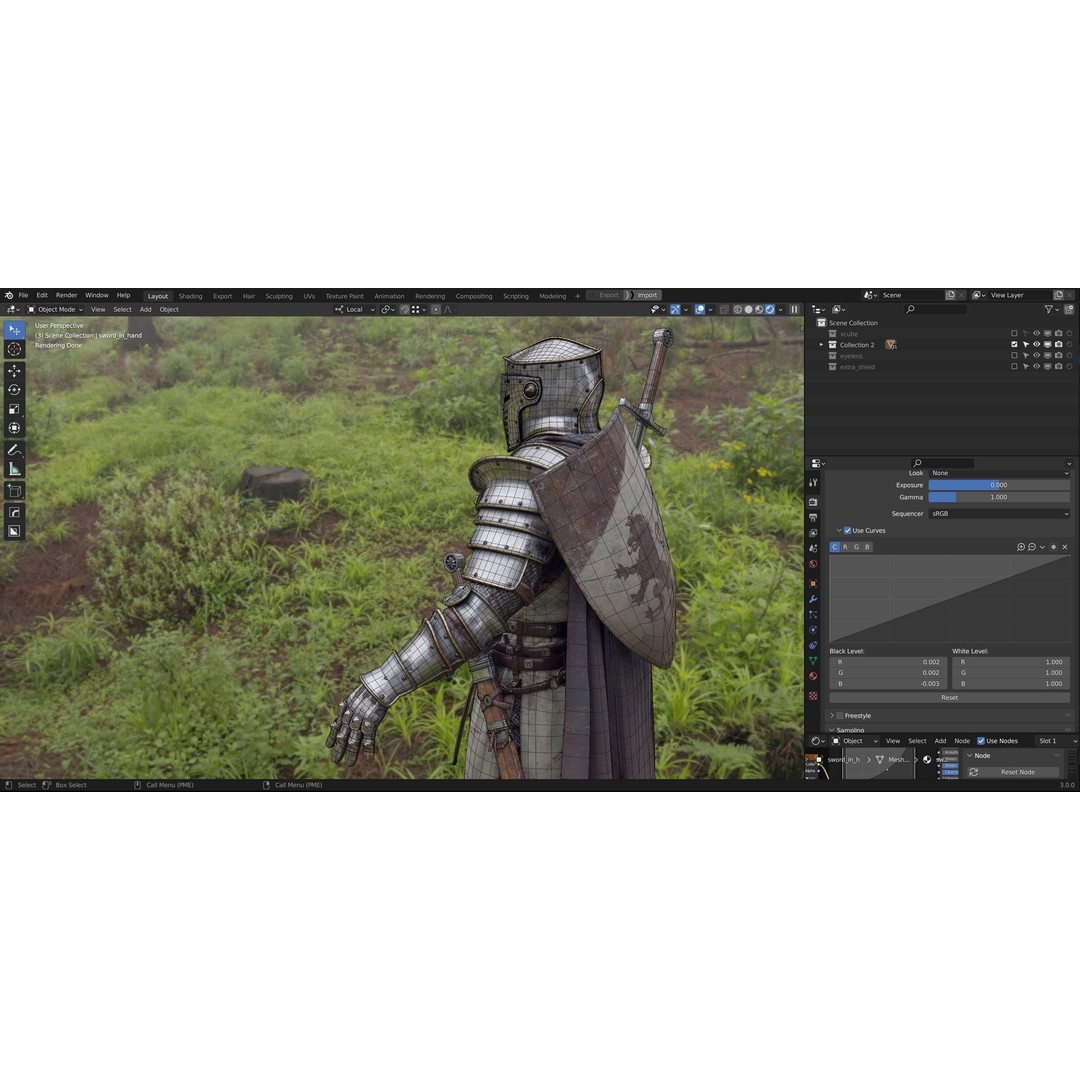Switch to the Sculpting workspace tab
1080x1080 pixels.
(x=279, y=296)
